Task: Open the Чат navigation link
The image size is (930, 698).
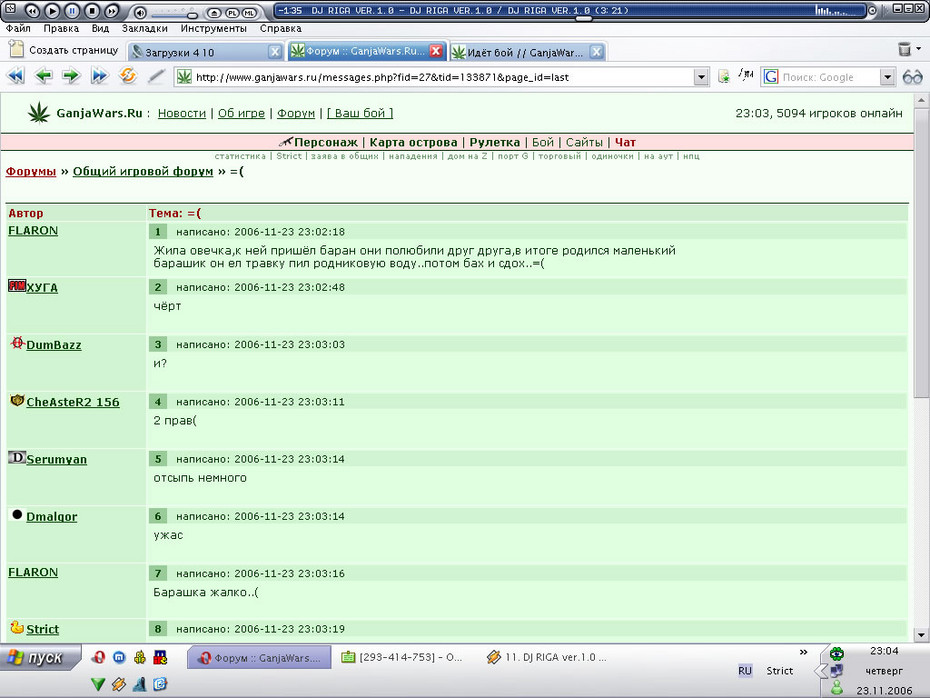Action: coord(625,142)
